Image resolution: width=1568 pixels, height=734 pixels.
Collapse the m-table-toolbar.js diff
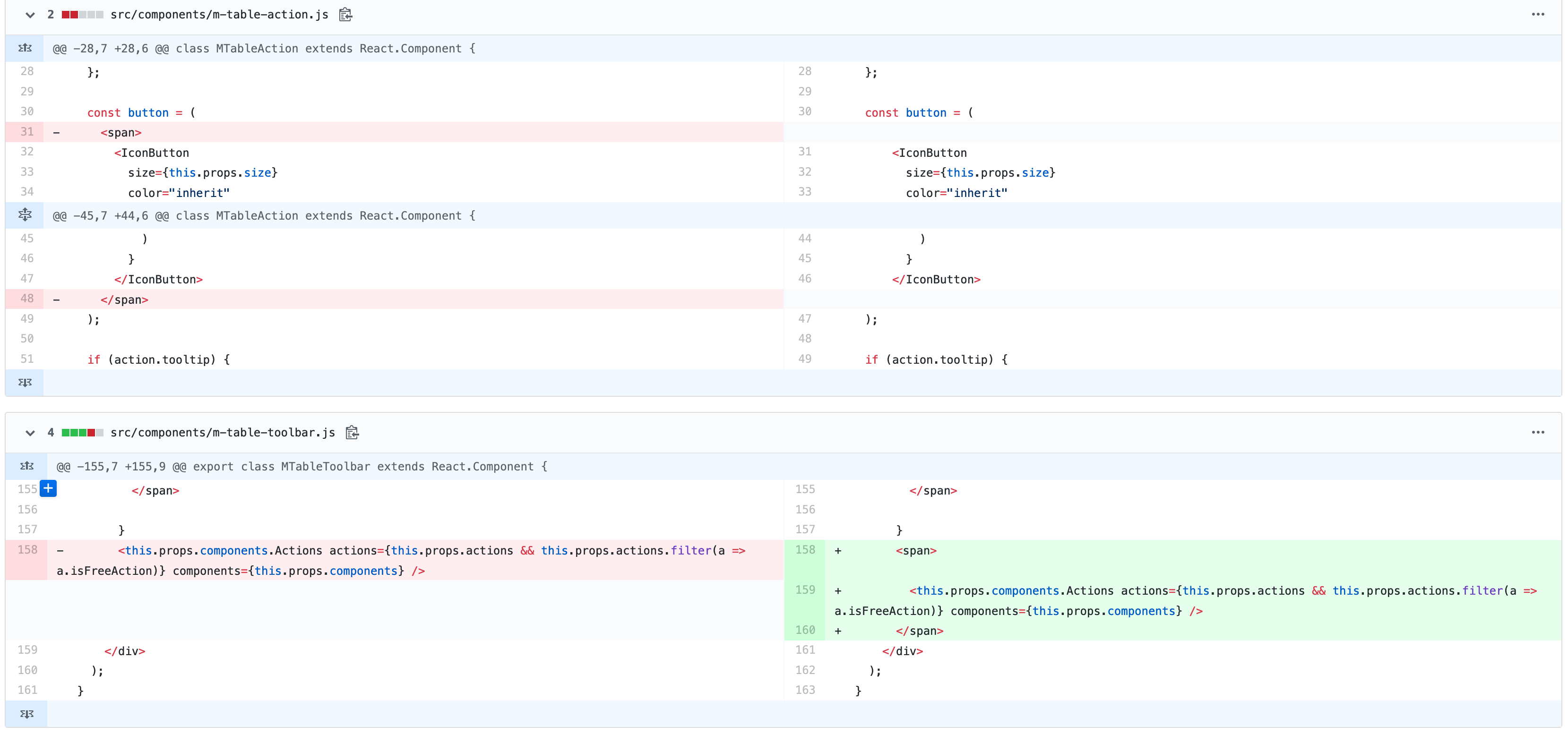[x=29, y=432]
